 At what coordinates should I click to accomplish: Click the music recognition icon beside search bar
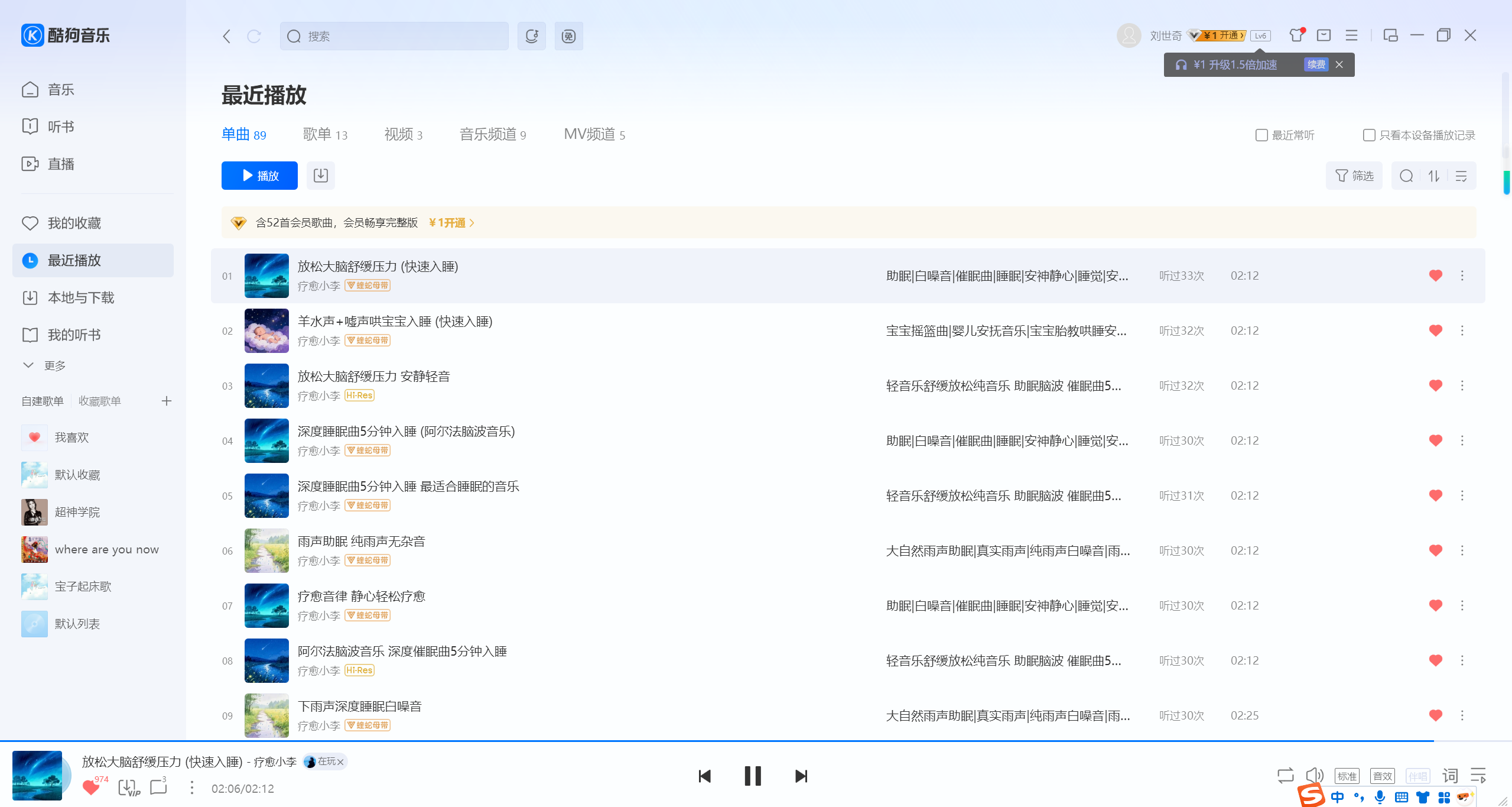[531, 36]
